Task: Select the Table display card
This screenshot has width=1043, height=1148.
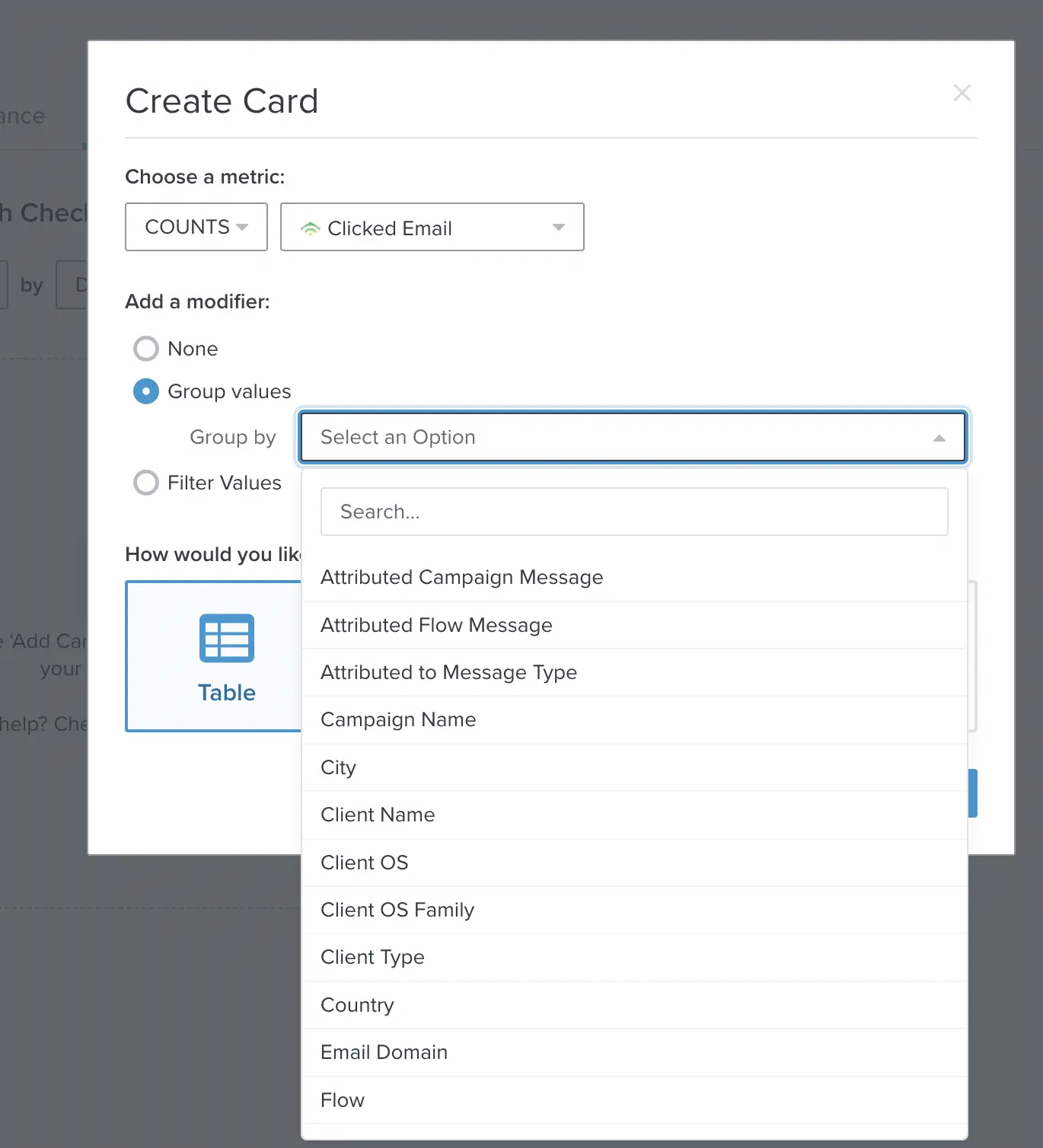Action: click(x=214, y=656)
